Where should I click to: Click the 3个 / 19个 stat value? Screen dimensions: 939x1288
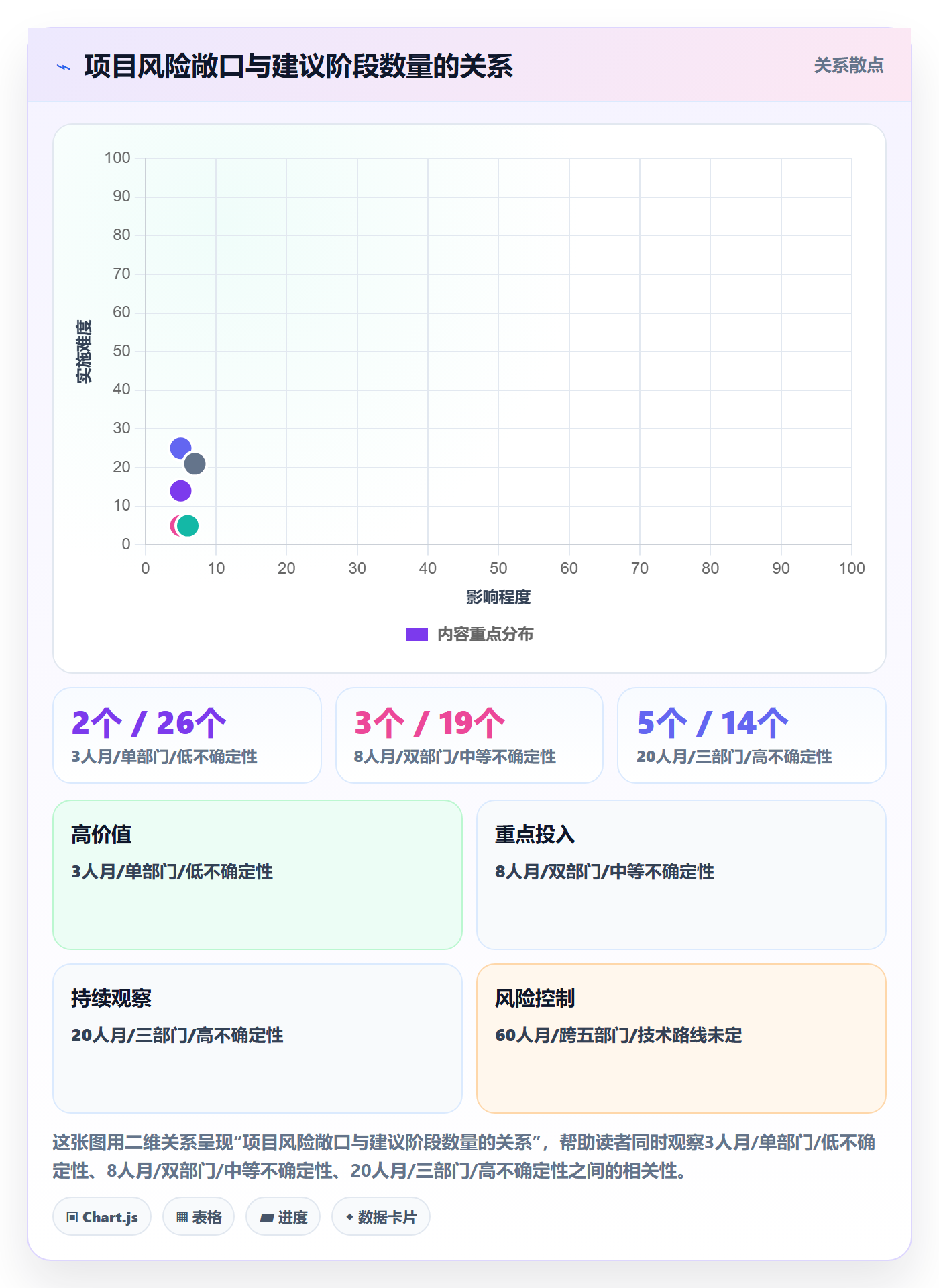pos(429,722)
